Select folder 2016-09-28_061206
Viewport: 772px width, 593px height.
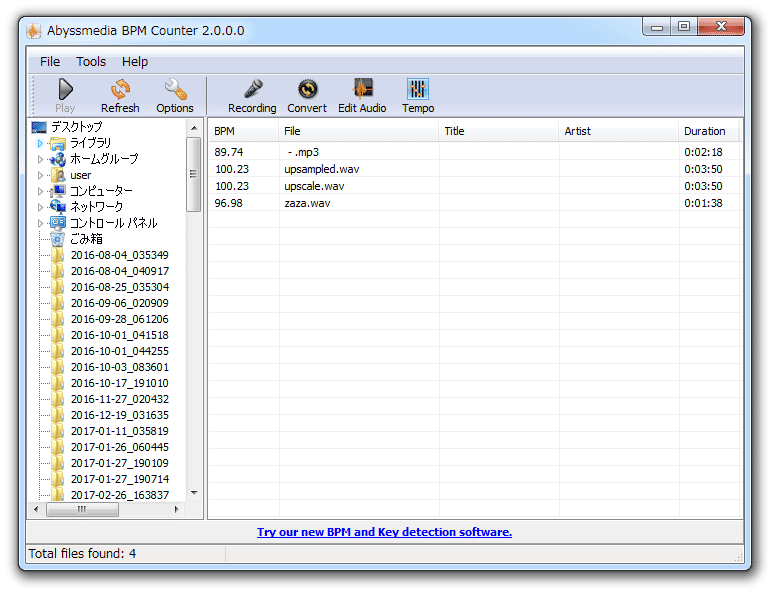pyautogui.click(x=120, y=319)
